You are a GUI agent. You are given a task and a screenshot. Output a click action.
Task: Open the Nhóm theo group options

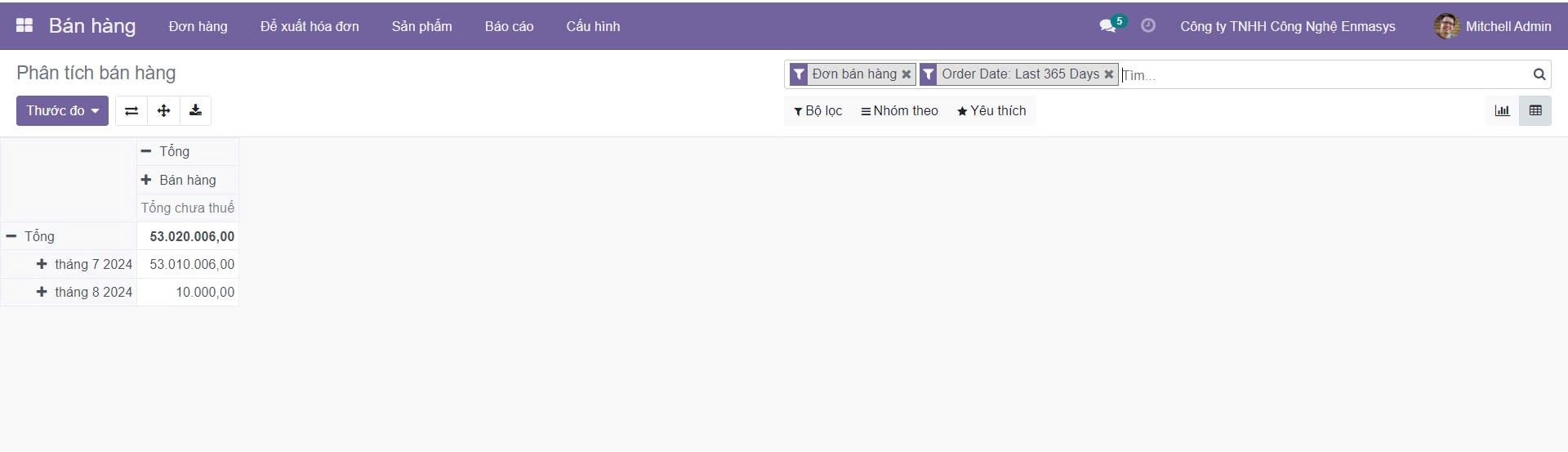coord(899,111)
